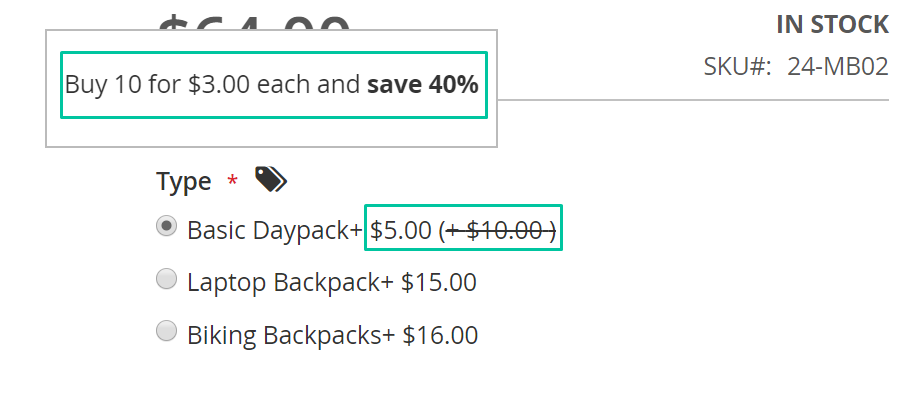This screenshot has width=916, height=404.
Task: Select the Laptop Backpack radio button
Action: (x=166, y=278)
